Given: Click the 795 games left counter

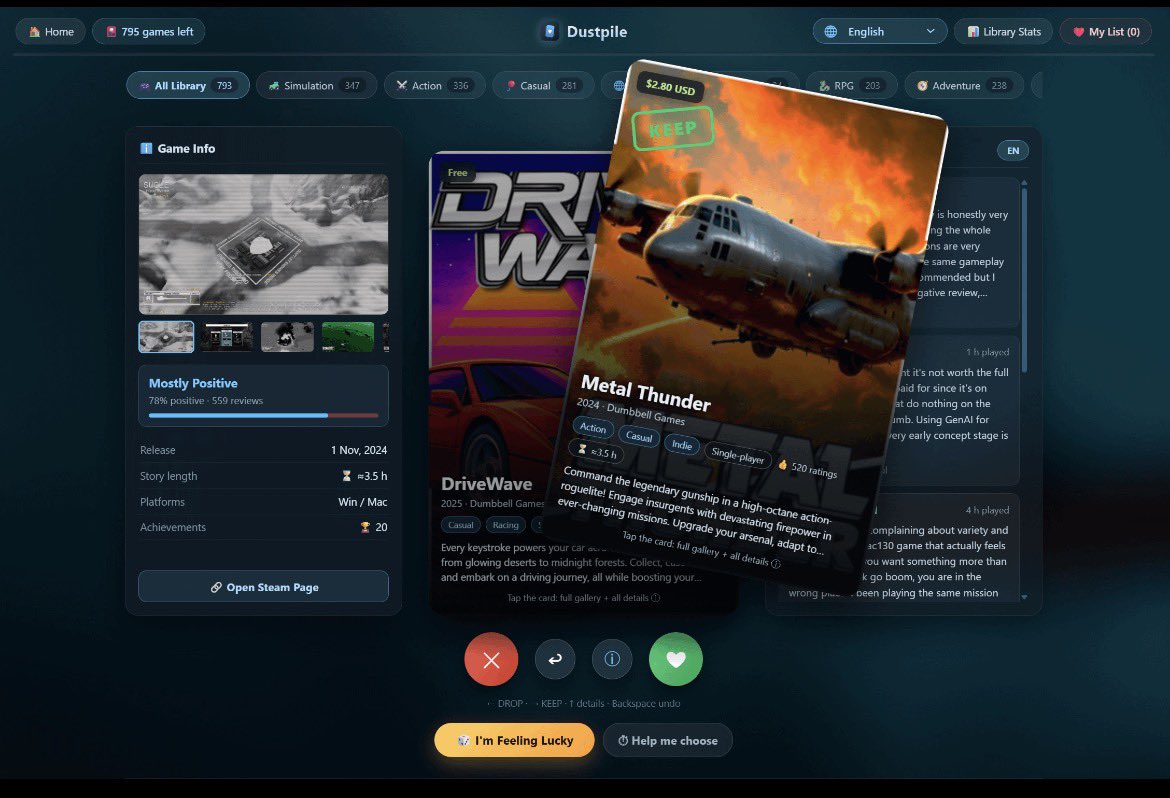Looking at the screenshot, I should tap(148, 31).
